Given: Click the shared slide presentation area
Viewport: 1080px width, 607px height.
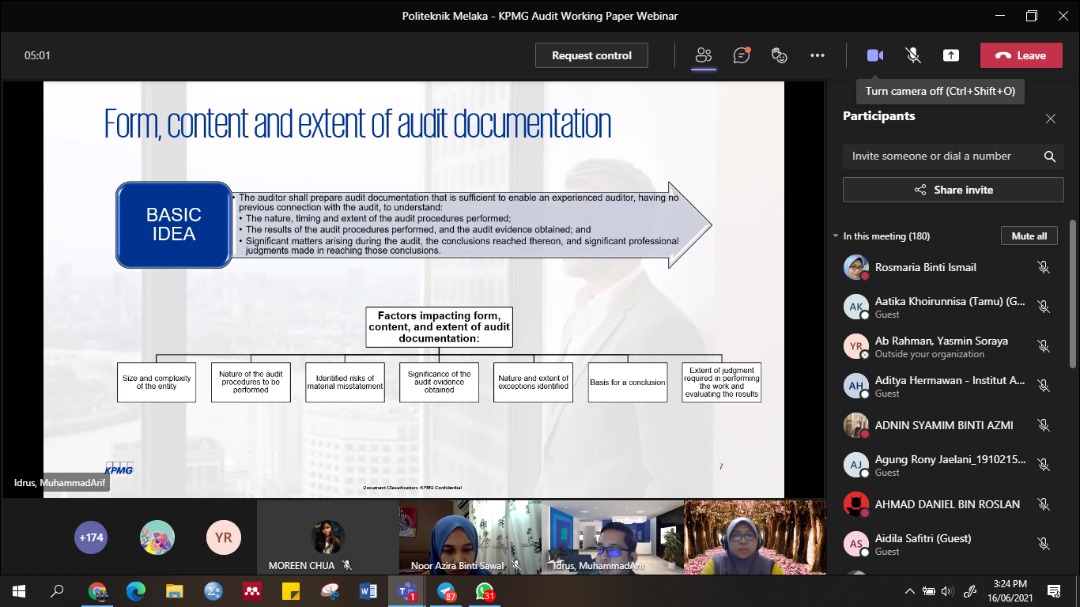Looking at the screenshot, I should (x=413, y=289).
